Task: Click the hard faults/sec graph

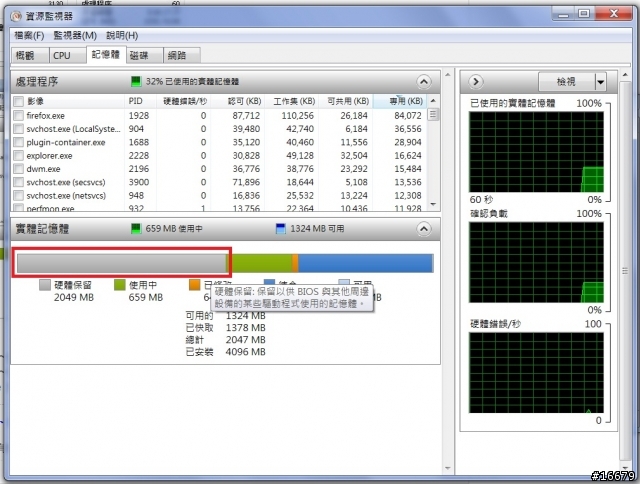Action: pyautogui.click(x=536, y=373)
